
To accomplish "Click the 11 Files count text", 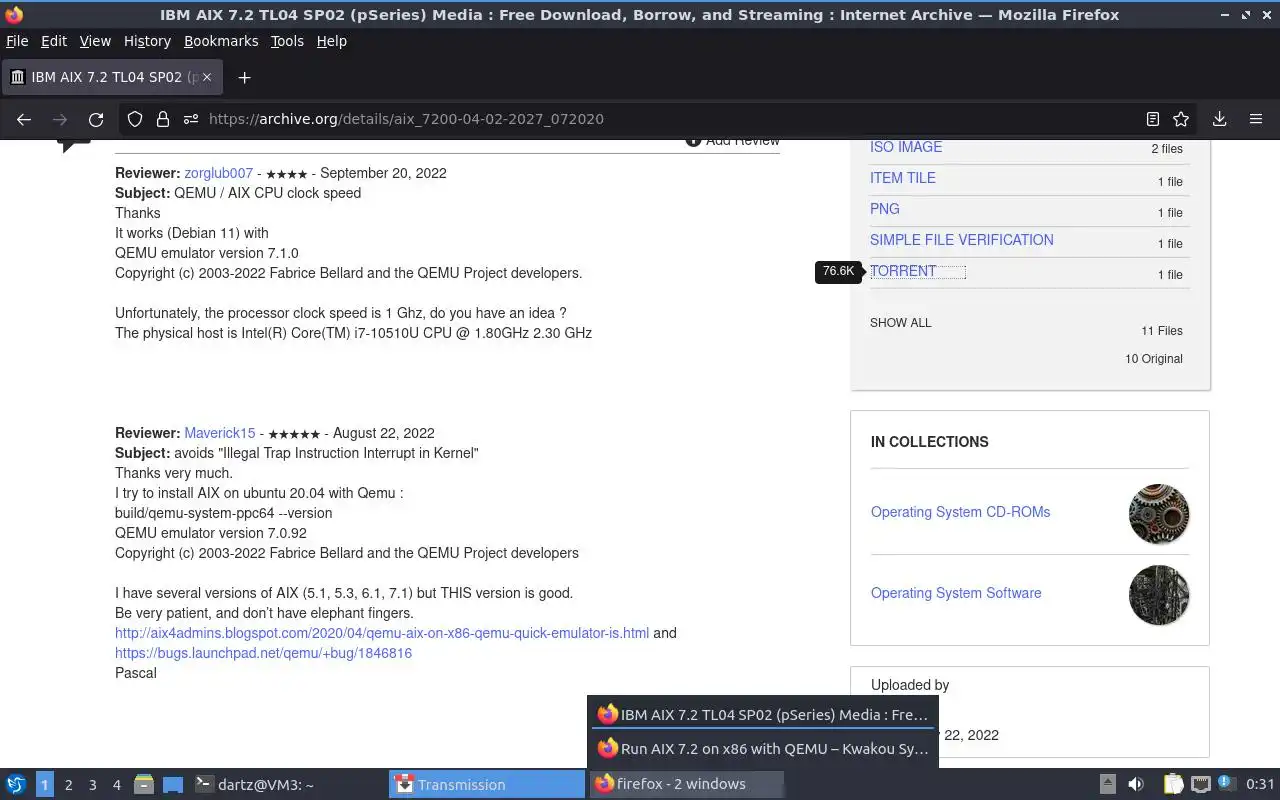I will click(x=1162, y=331).
